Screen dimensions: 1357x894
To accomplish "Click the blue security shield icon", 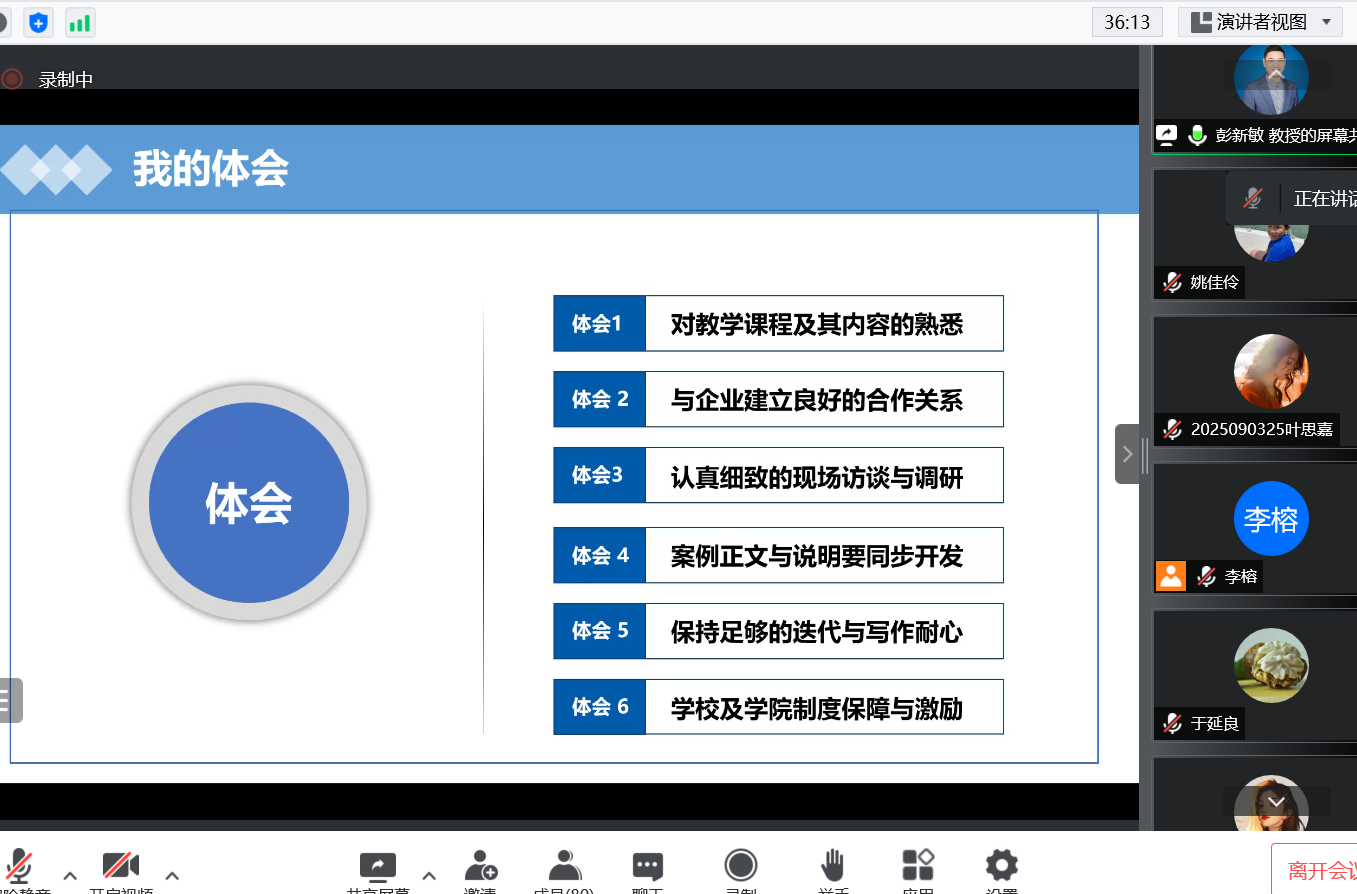I will 39,22.
